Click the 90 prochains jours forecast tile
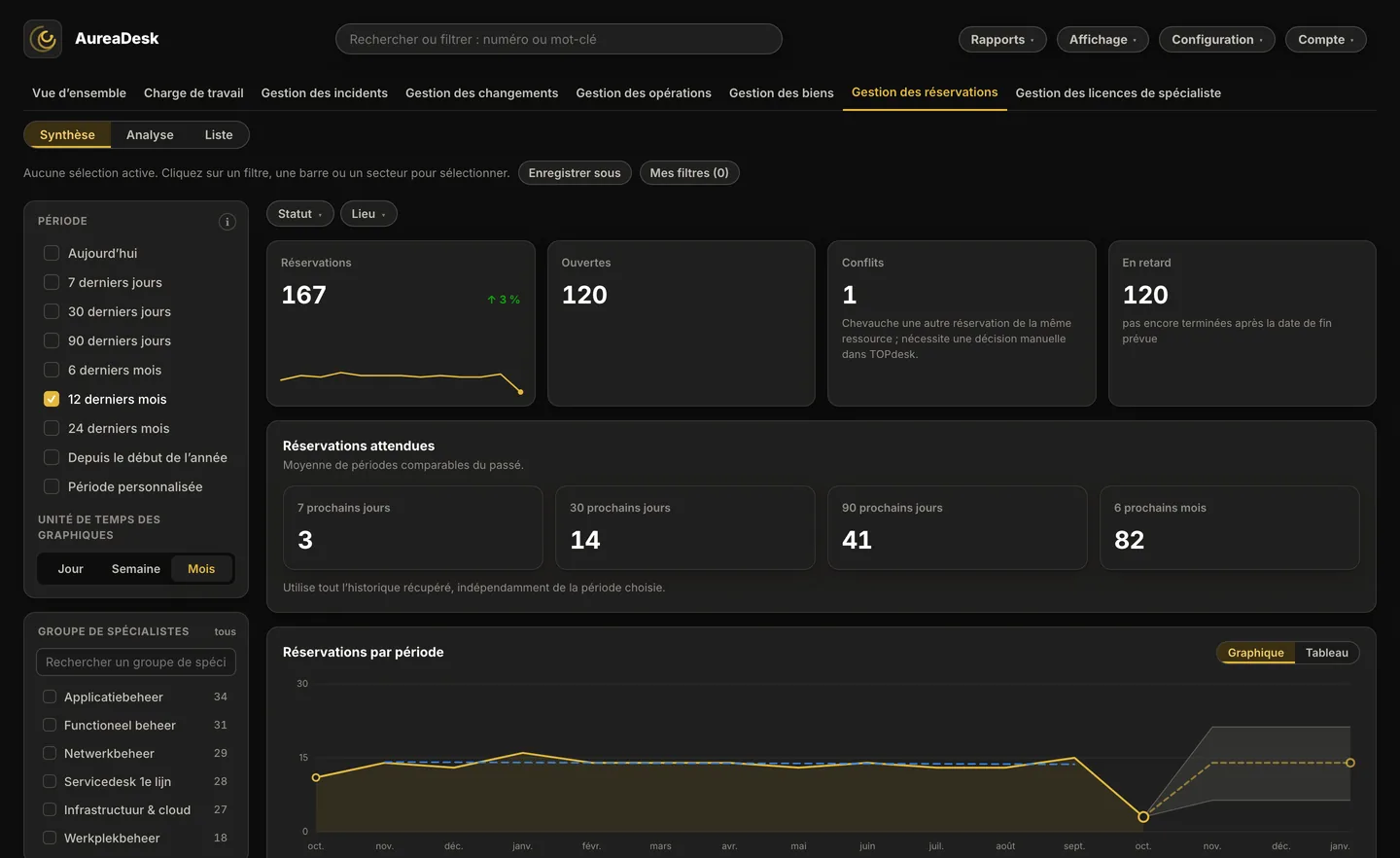This screenshot has height=858, width=1400. click(x=958, y=527)
